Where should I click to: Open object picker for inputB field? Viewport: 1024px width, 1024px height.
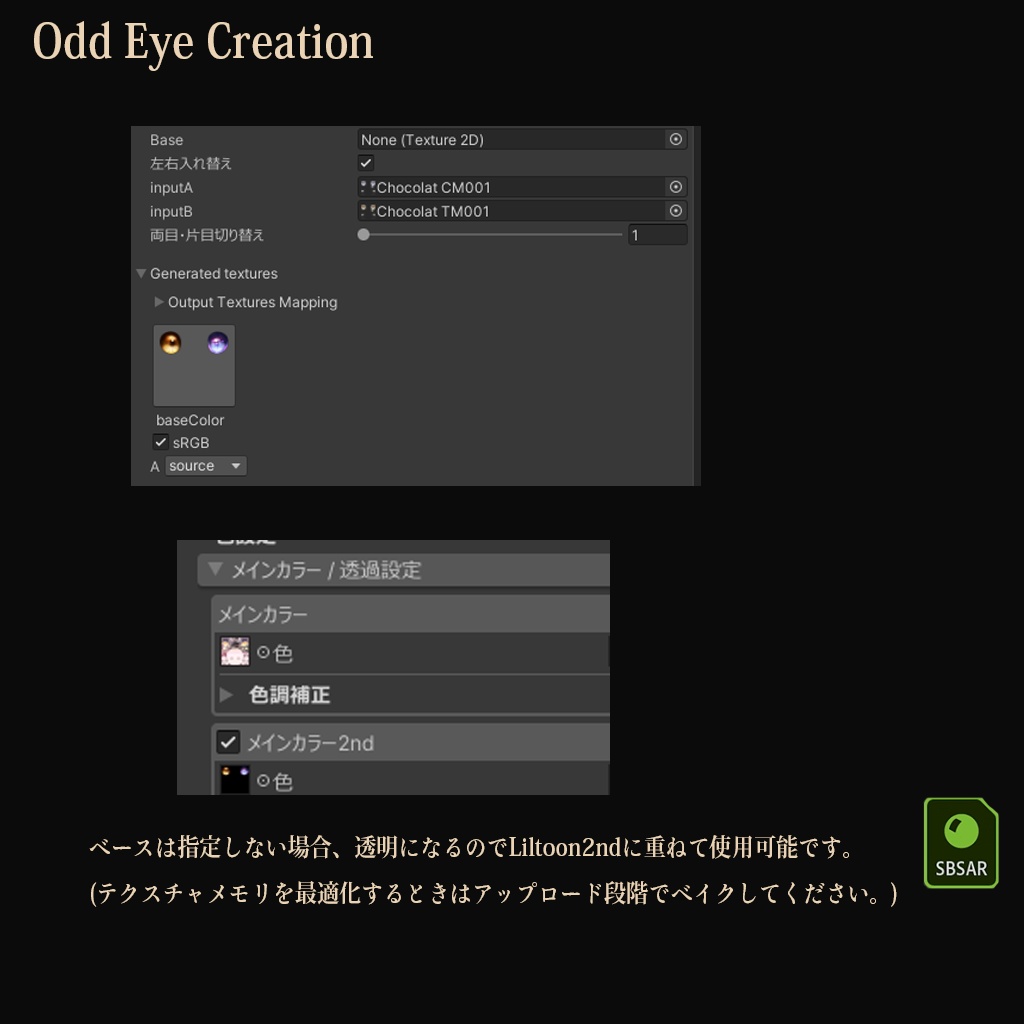click(675, 211)
